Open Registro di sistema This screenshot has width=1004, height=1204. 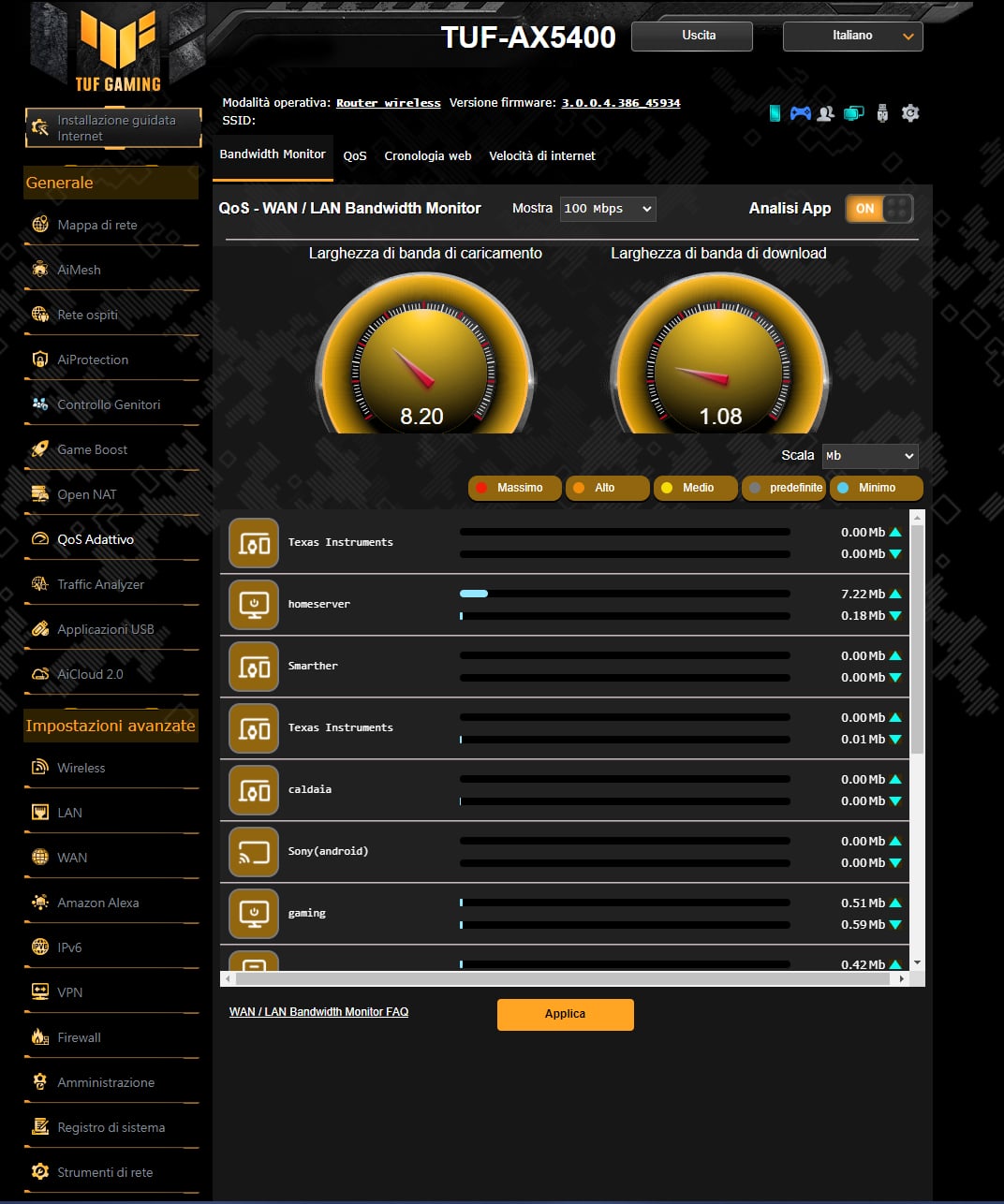coord(111,1127)
